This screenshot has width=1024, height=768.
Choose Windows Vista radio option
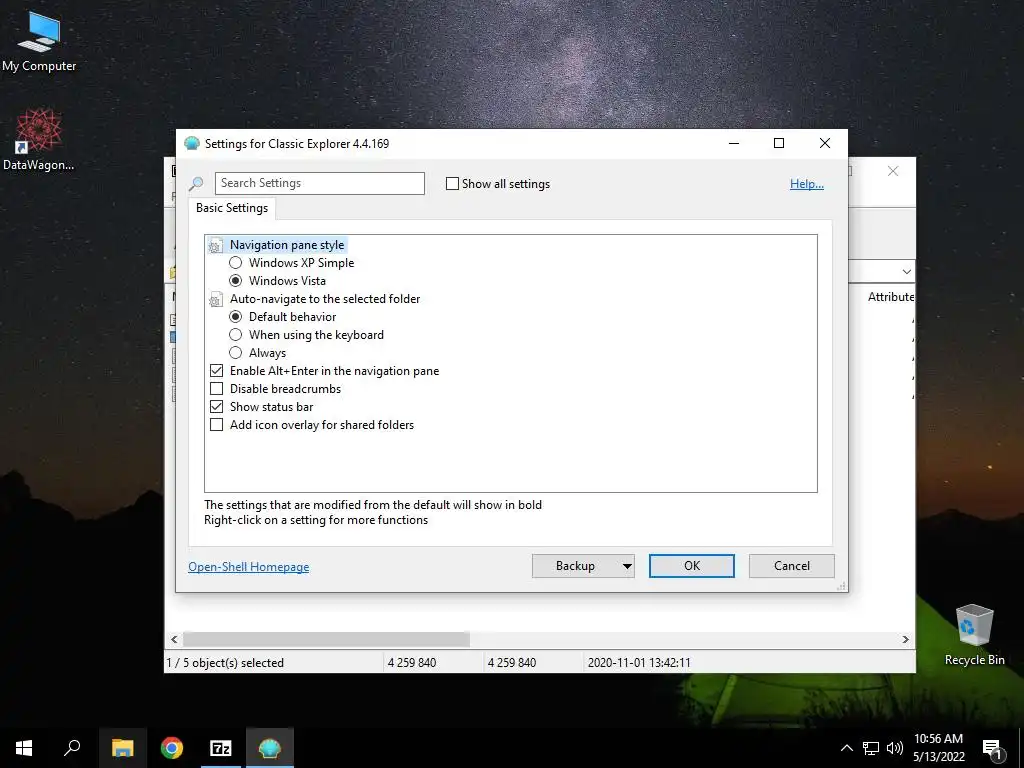click(236, 281)
